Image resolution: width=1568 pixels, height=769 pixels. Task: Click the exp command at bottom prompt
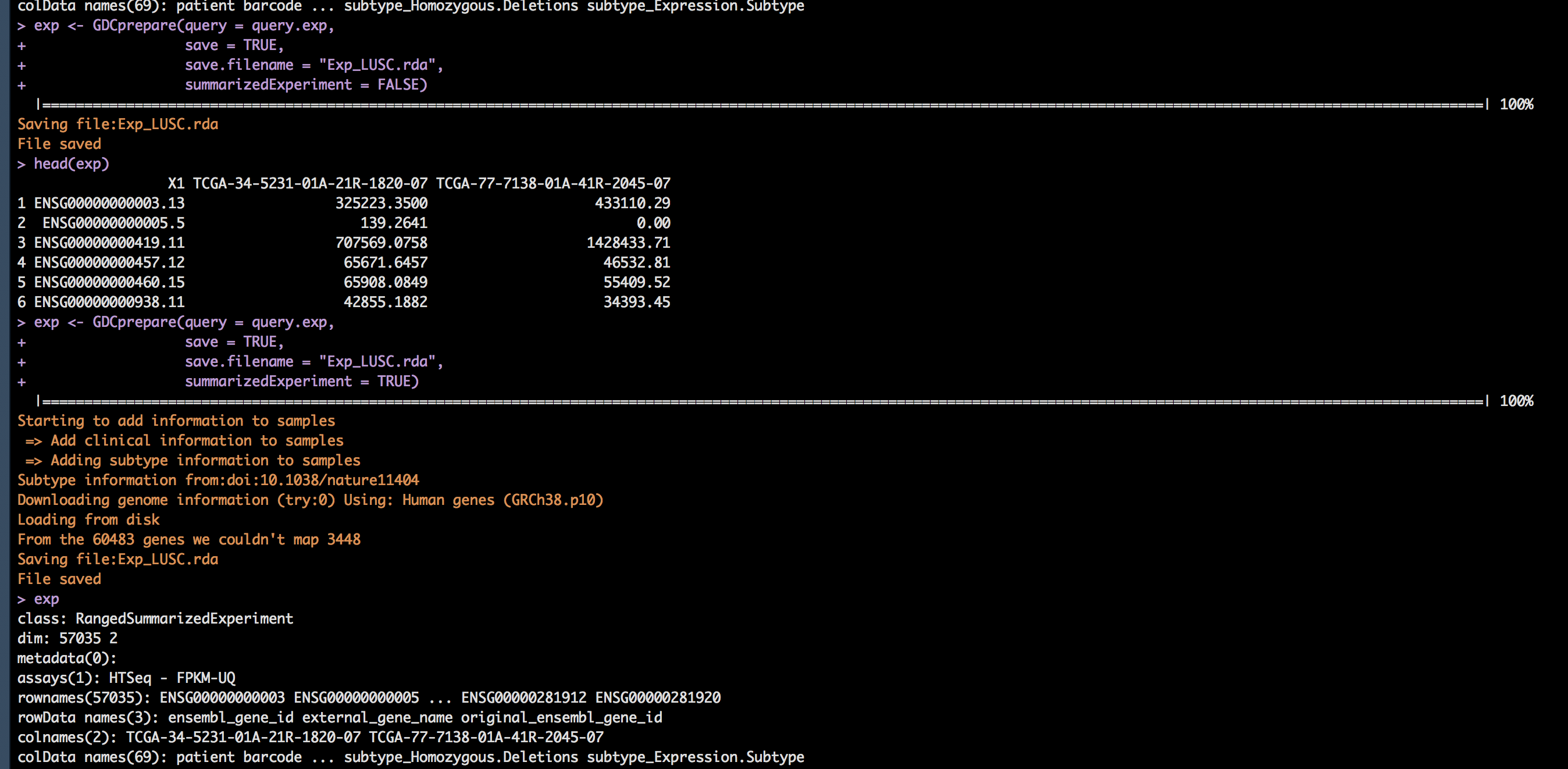(x=47, y=599)
